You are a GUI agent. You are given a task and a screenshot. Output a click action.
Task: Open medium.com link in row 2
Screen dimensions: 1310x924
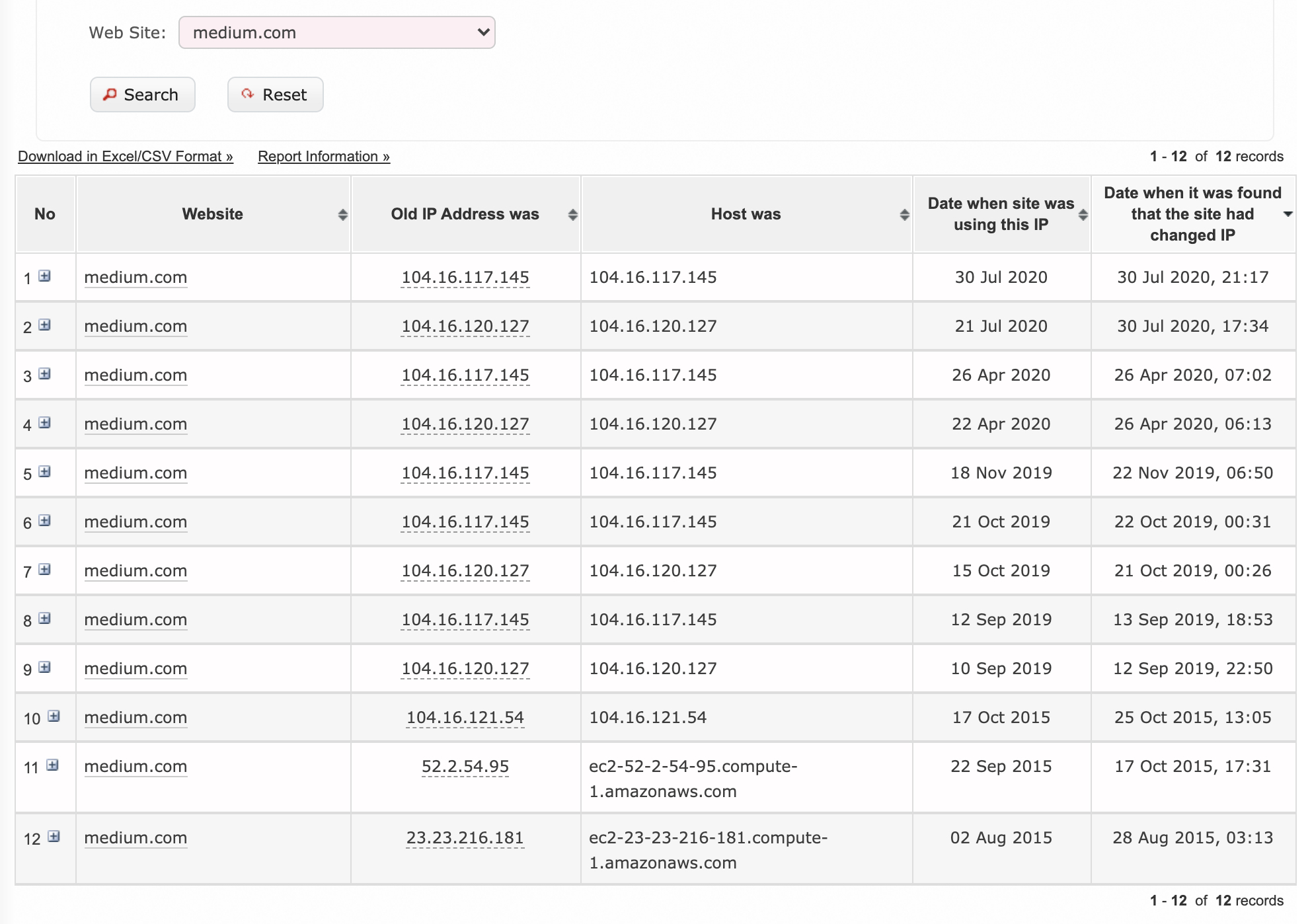point(135,327)
